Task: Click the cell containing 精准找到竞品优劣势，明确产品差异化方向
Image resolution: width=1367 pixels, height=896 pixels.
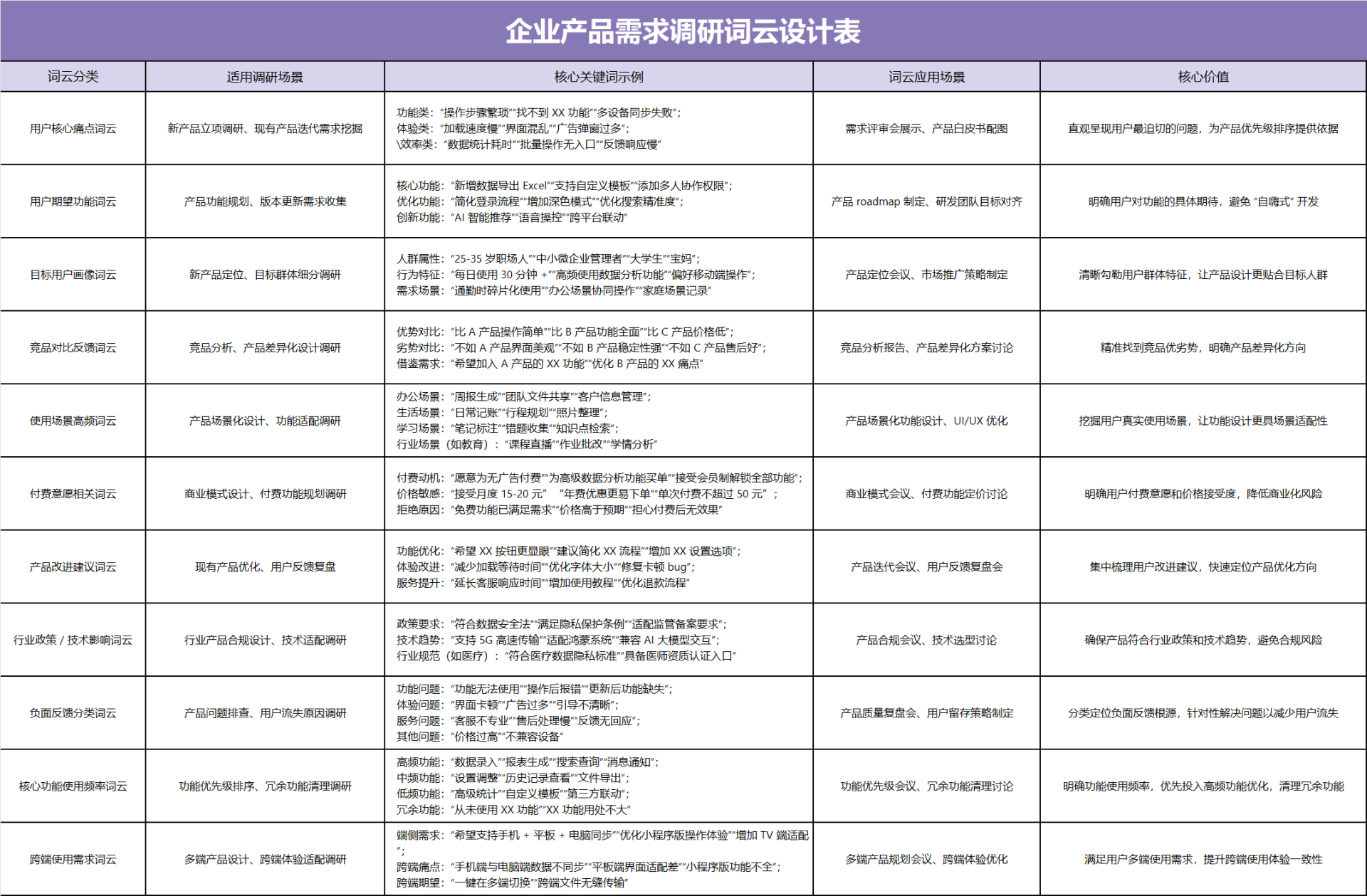Action: [x=1203, y=348]
